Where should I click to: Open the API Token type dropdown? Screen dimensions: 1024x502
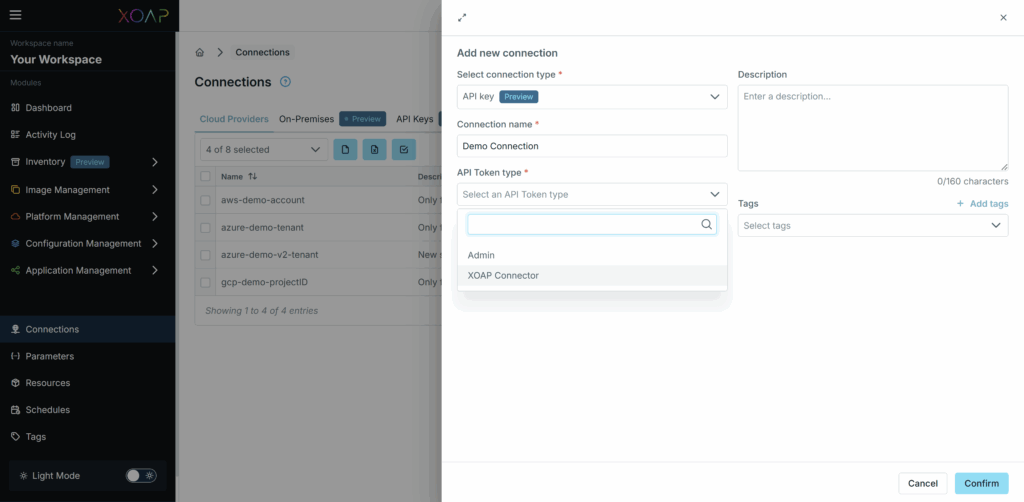point(592,195)
